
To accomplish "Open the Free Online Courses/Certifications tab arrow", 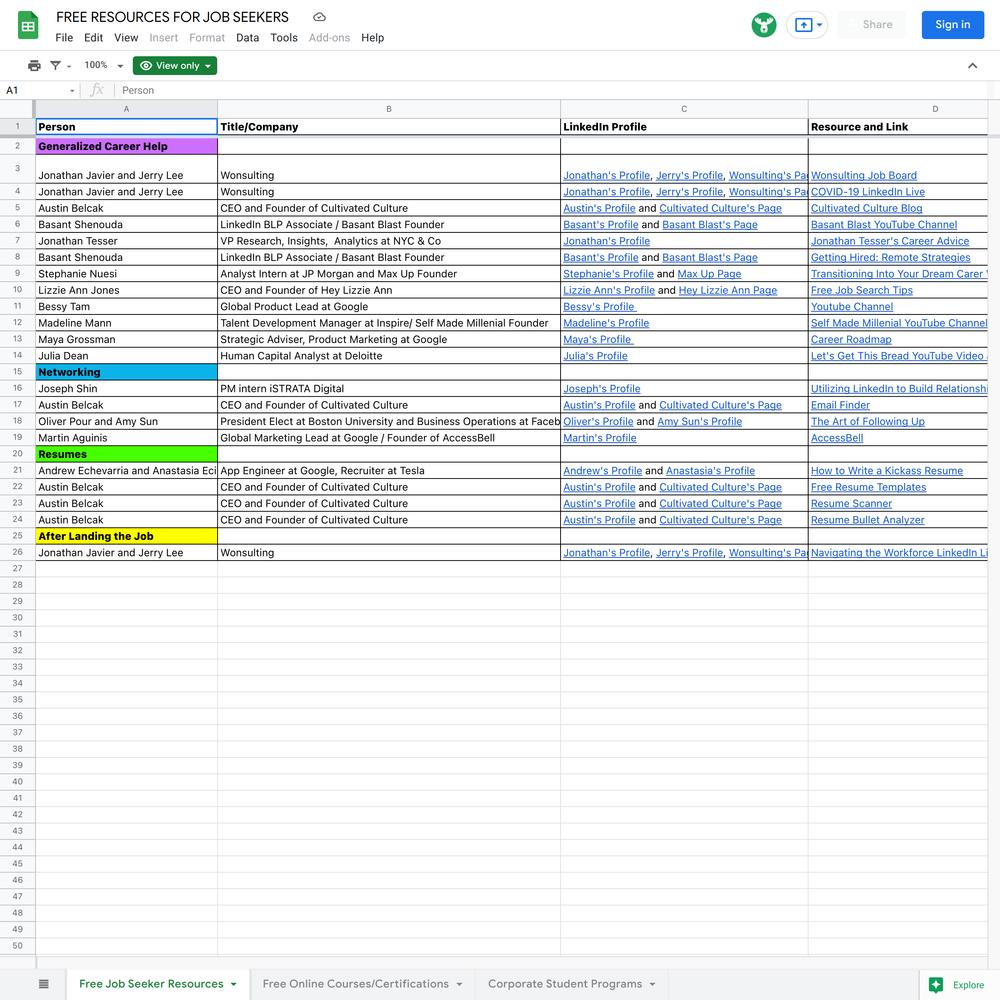I will tap(459, 984).
